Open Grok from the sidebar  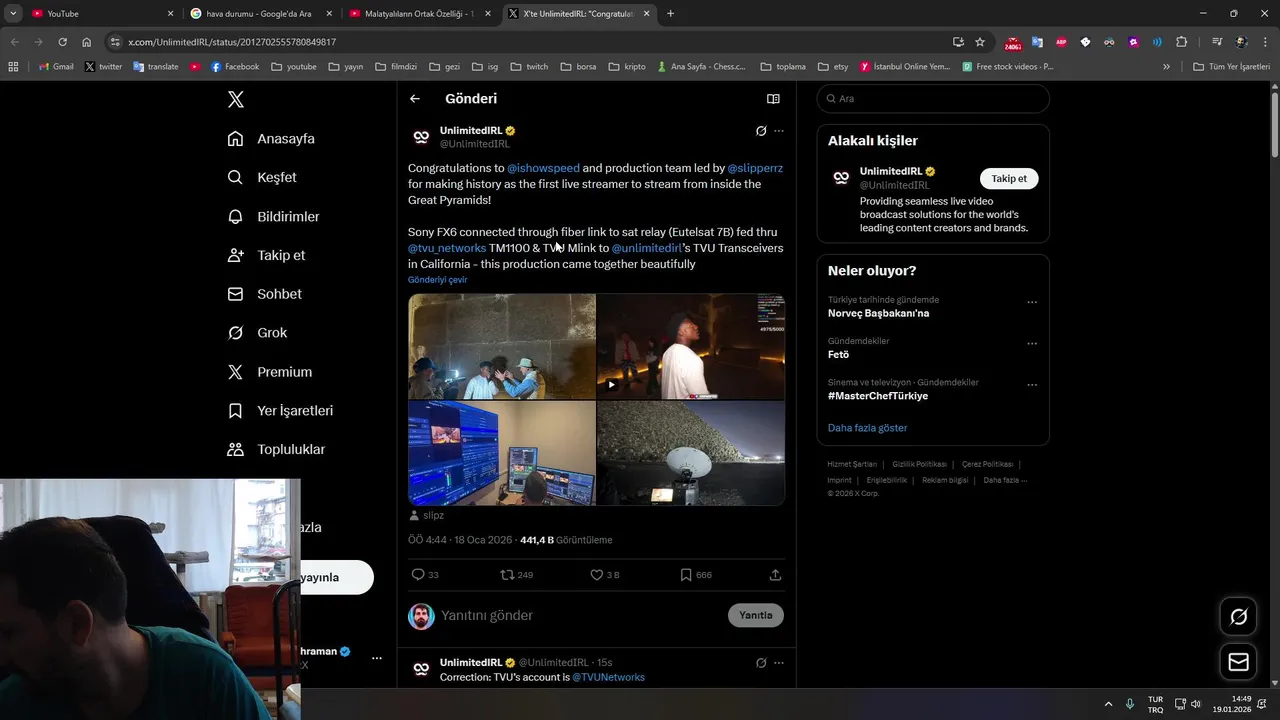(257, 333)
